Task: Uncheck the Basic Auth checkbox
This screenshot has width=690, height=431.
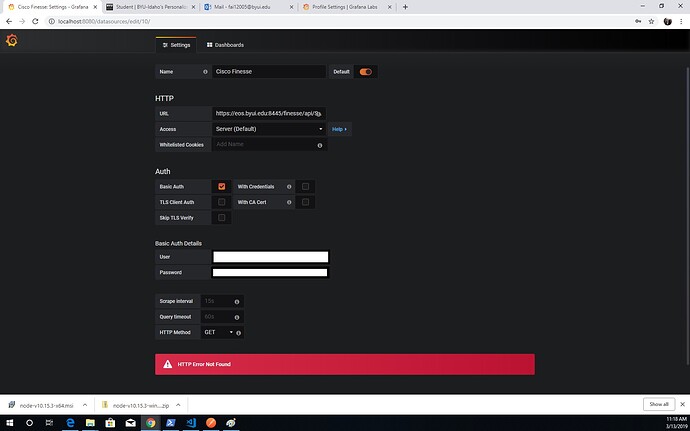Action: pyautogui.click(x=221, y=187)
